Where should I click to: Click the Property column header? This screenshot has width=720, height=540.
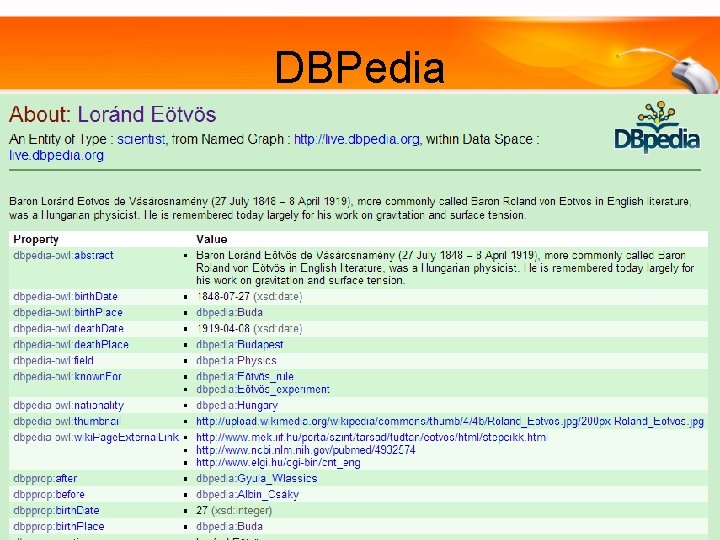[x=36, y=239]
